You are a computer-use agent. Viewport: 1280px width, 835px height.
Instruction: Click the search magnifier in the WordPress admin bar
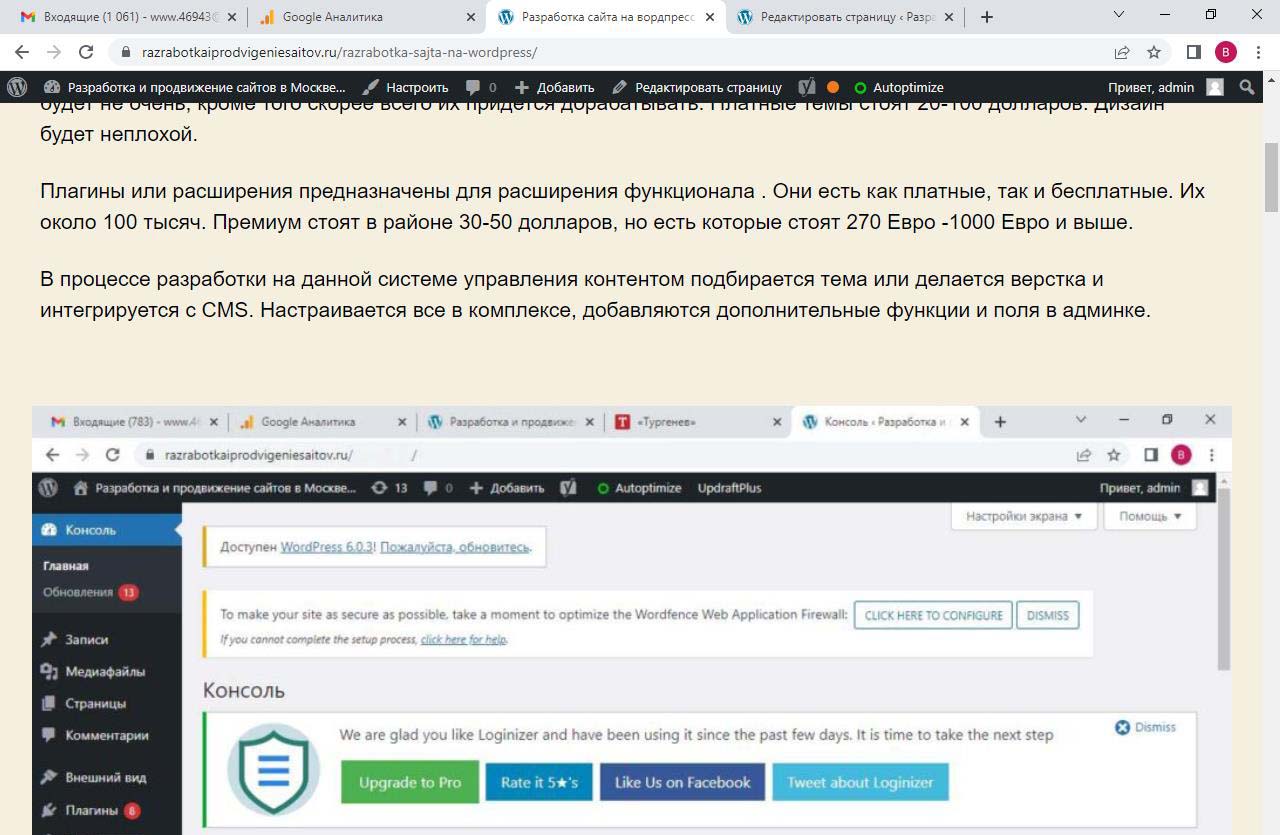coord(1247,87)
